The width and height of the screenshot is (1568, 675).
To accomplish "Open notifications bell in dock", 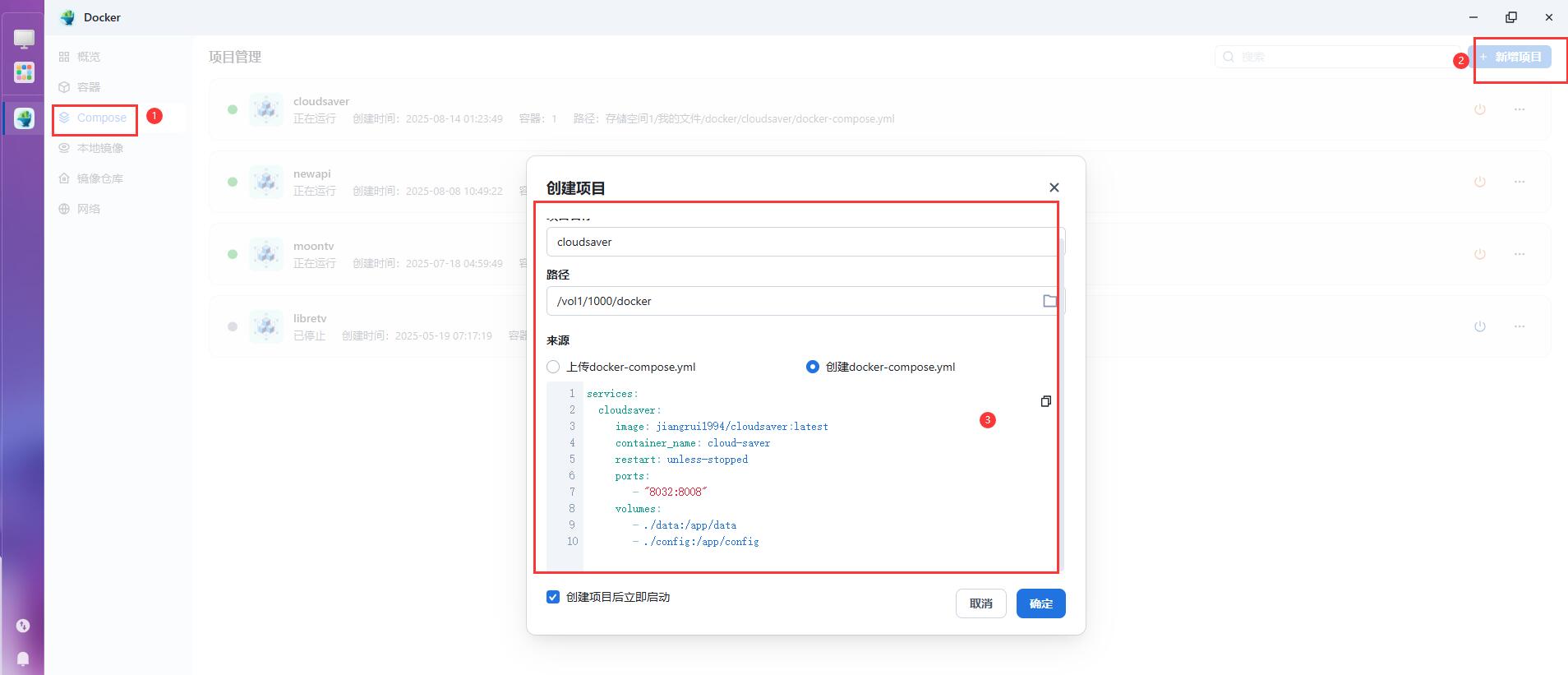I will coord(23,659).
